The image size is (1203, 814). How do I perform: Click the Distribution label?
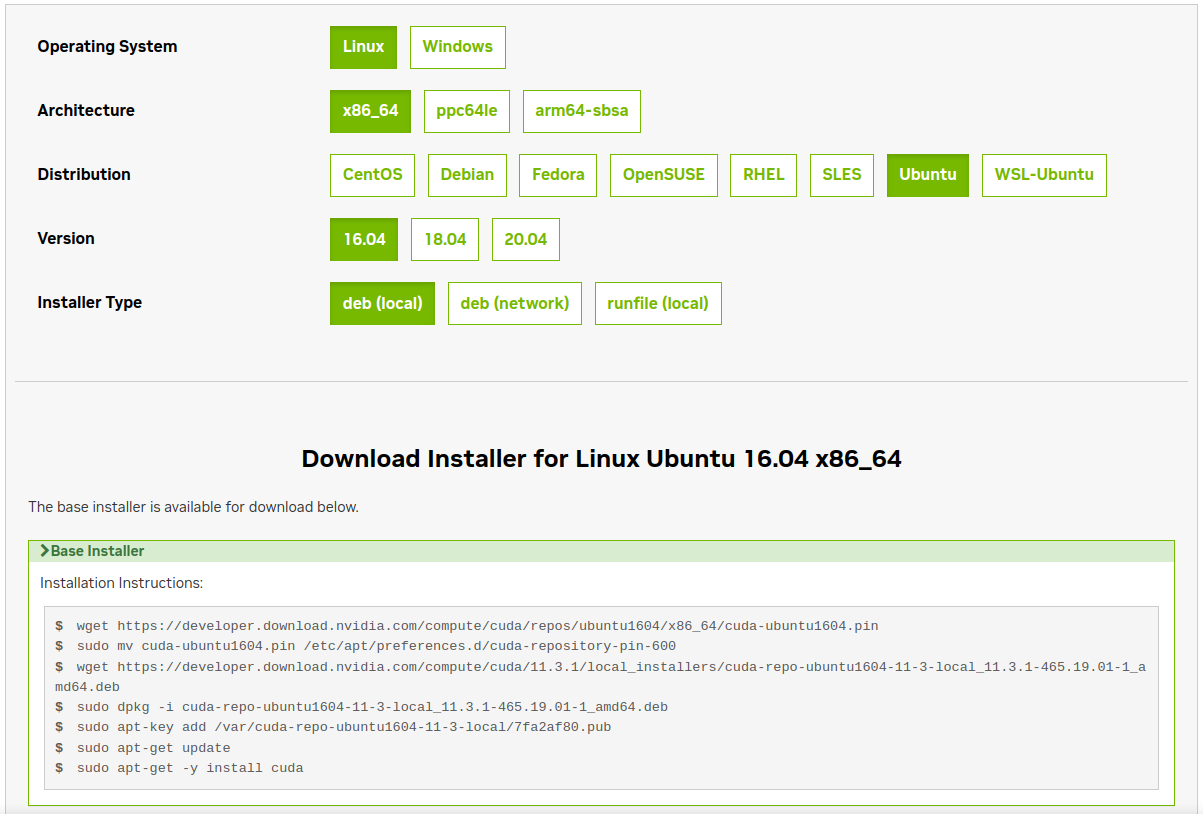point(84,175)
